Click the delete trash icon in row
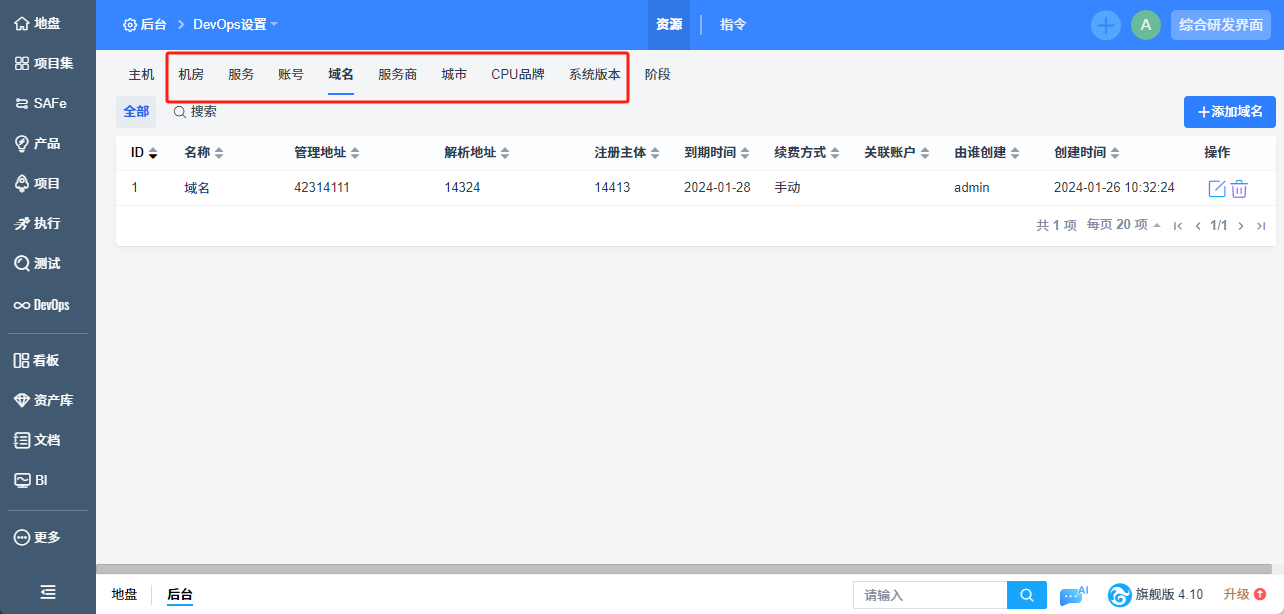This screenshot has height=614, width=1284. tap(1239, 188)
